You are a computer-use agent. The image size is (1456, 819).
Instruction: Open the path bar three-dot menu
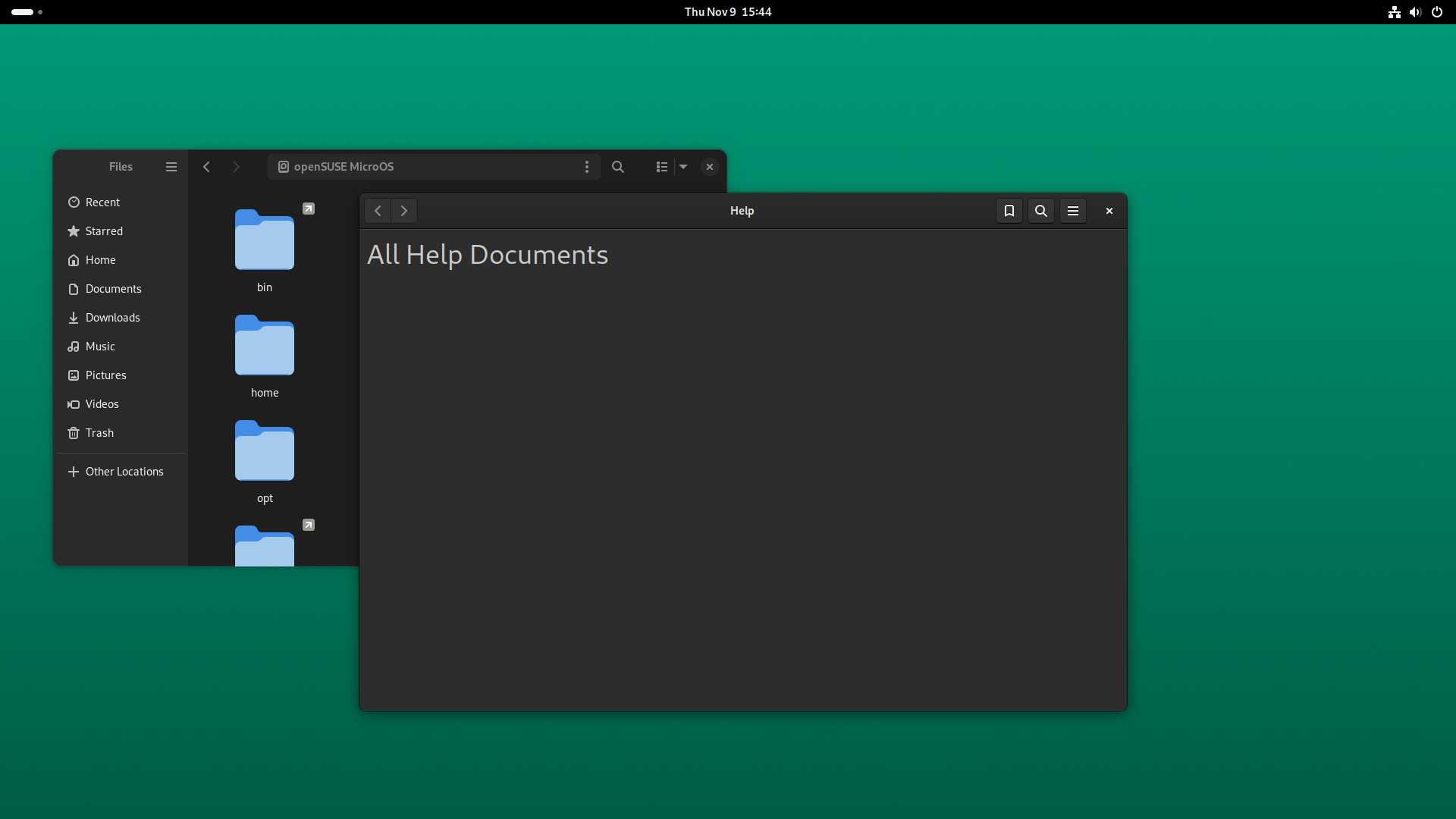(x=586, y=167)
